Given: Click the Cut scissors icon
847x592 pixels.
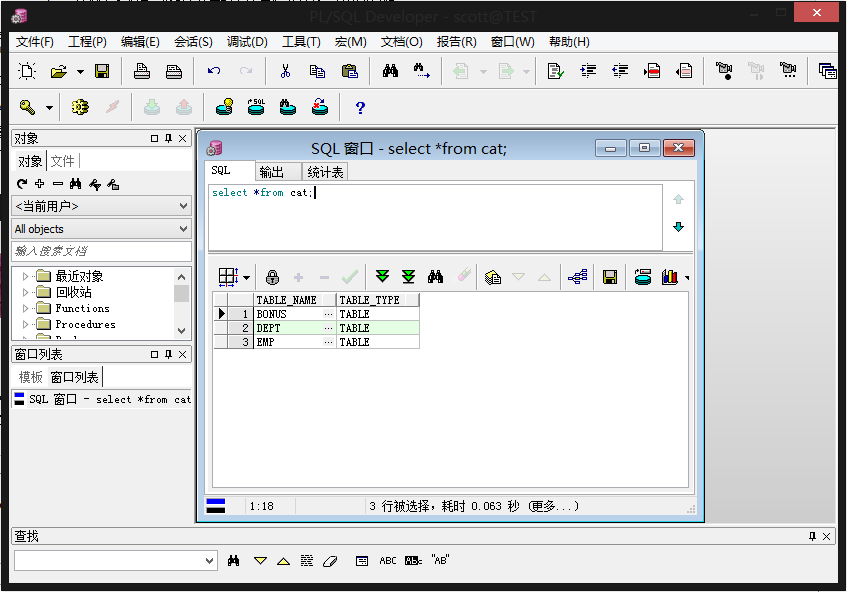Looking at the screenshot, I should coord(285,71).
